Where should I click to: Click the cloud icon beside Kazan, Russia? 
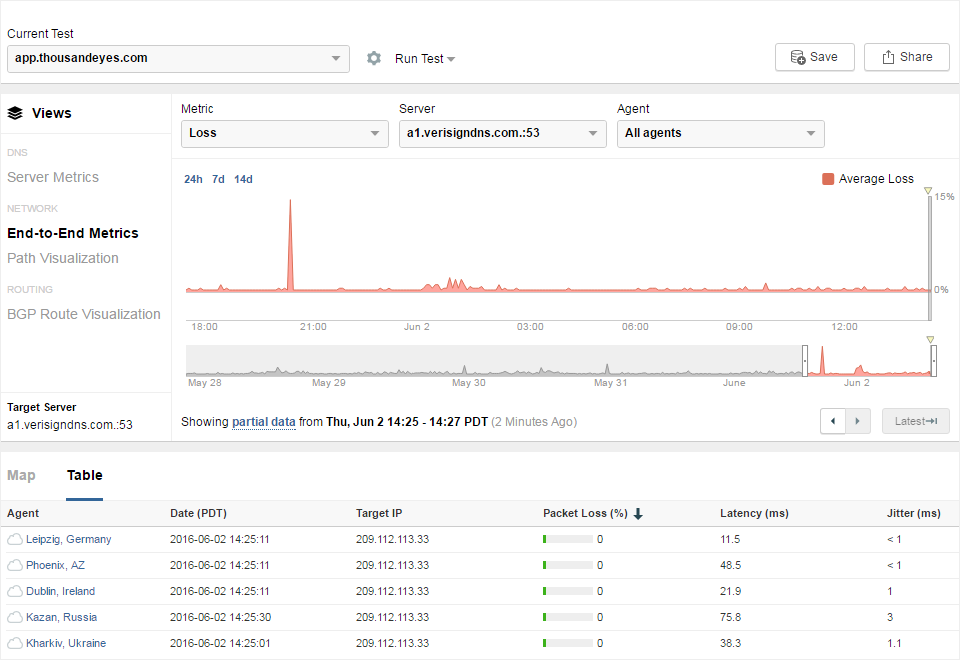(15, 618)
